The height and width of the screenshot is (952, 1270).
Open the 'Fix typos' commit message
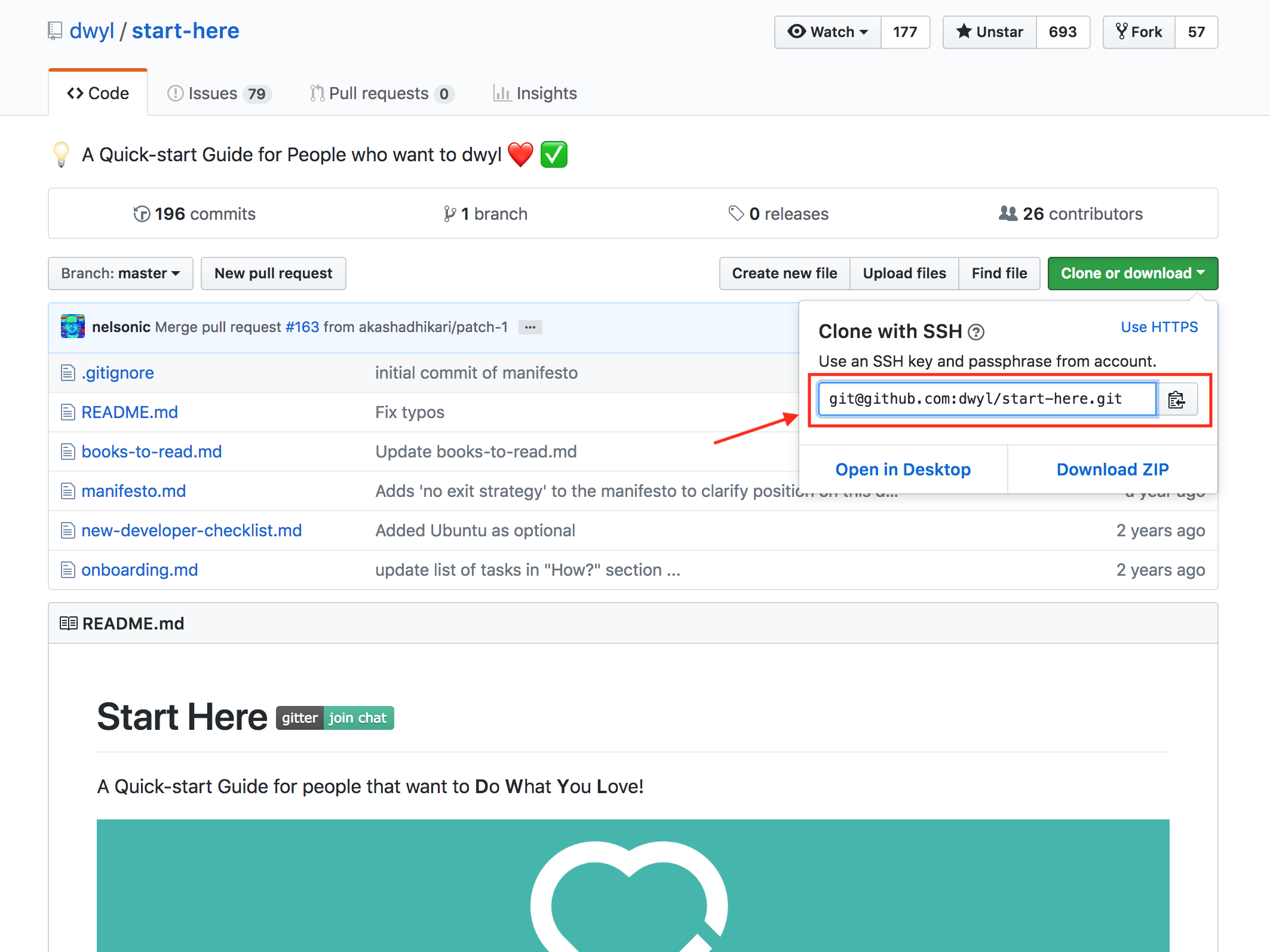pos(410,412)
